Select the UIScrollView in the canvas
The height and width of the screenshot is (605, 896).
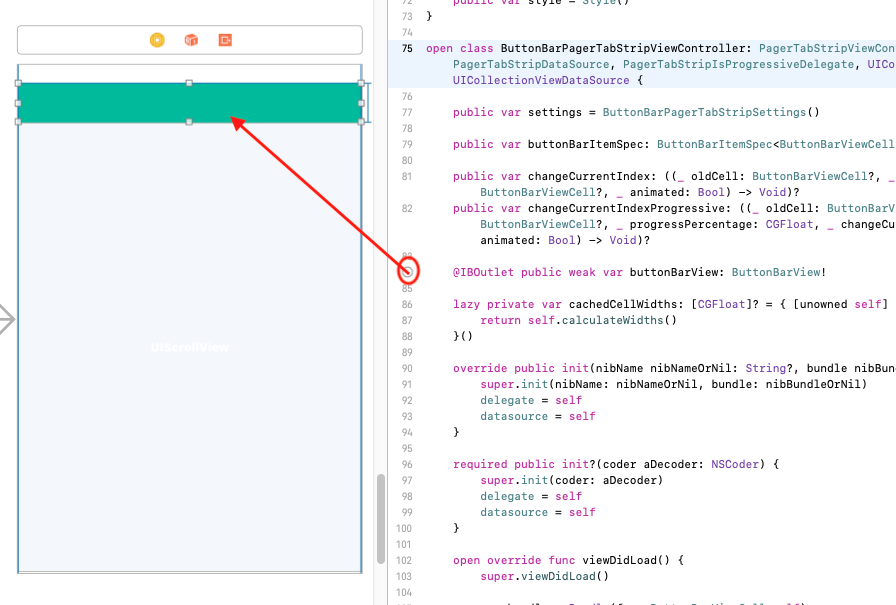point(190,347)
